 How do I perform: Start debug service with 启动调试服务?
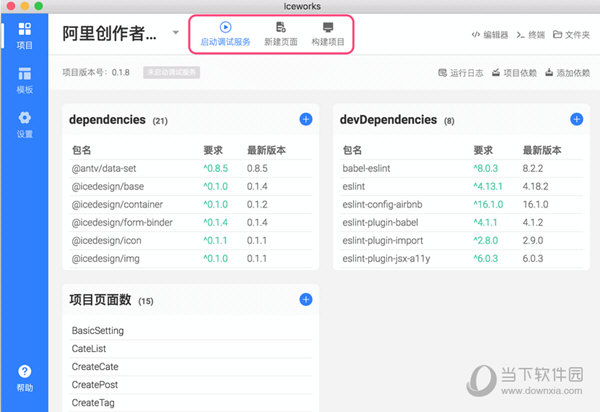coord(225,34)
